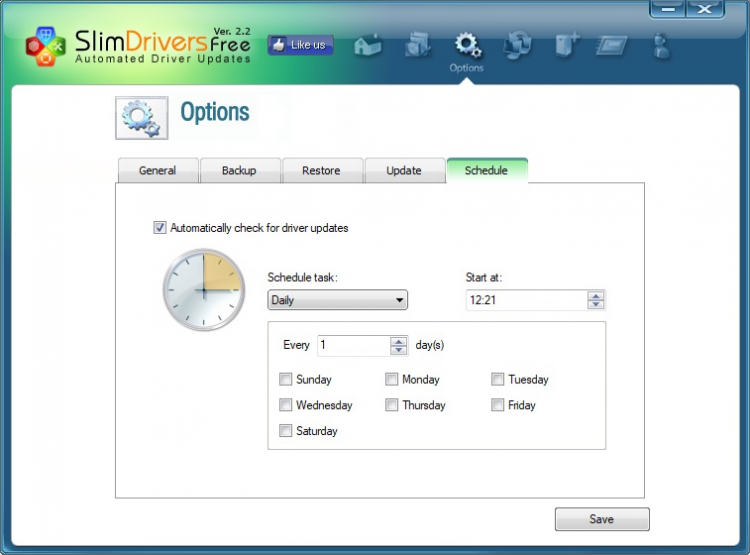Image resolution: width=750 pixels, height=555 pixels.
Task: Decrease the Start at time with down arrow
Action: click(x=596, y=304)
